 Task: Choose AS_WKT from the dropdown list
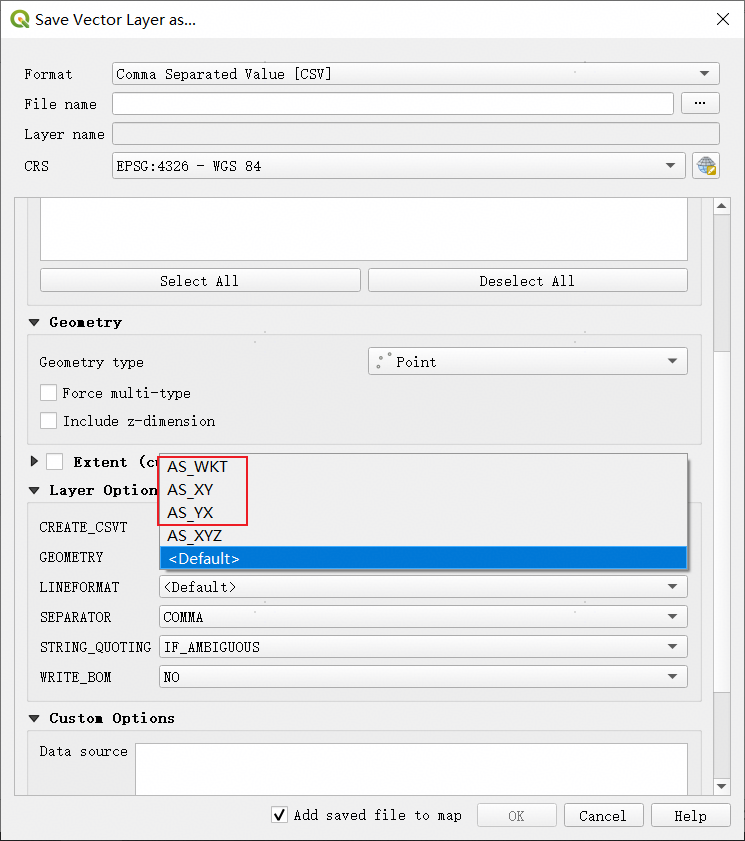point(197,467)
